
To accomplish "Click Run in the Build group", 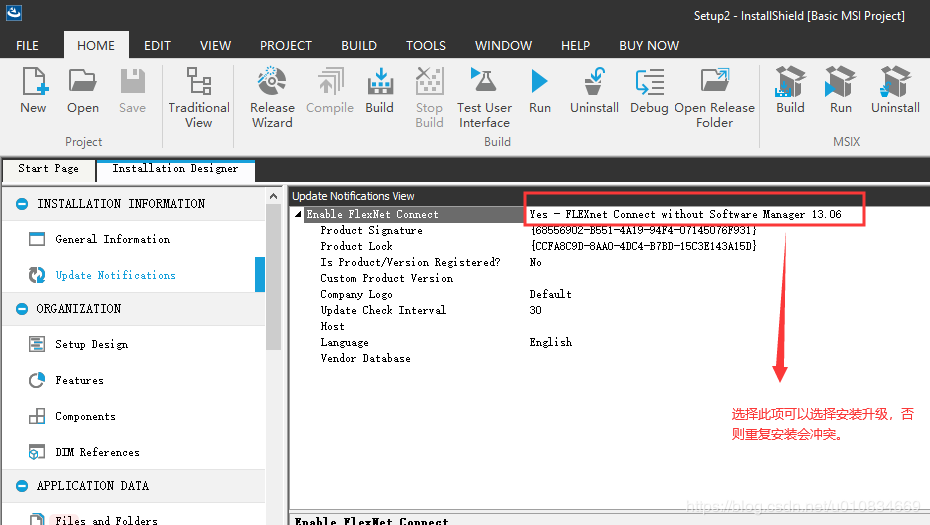I will point(540,90).
